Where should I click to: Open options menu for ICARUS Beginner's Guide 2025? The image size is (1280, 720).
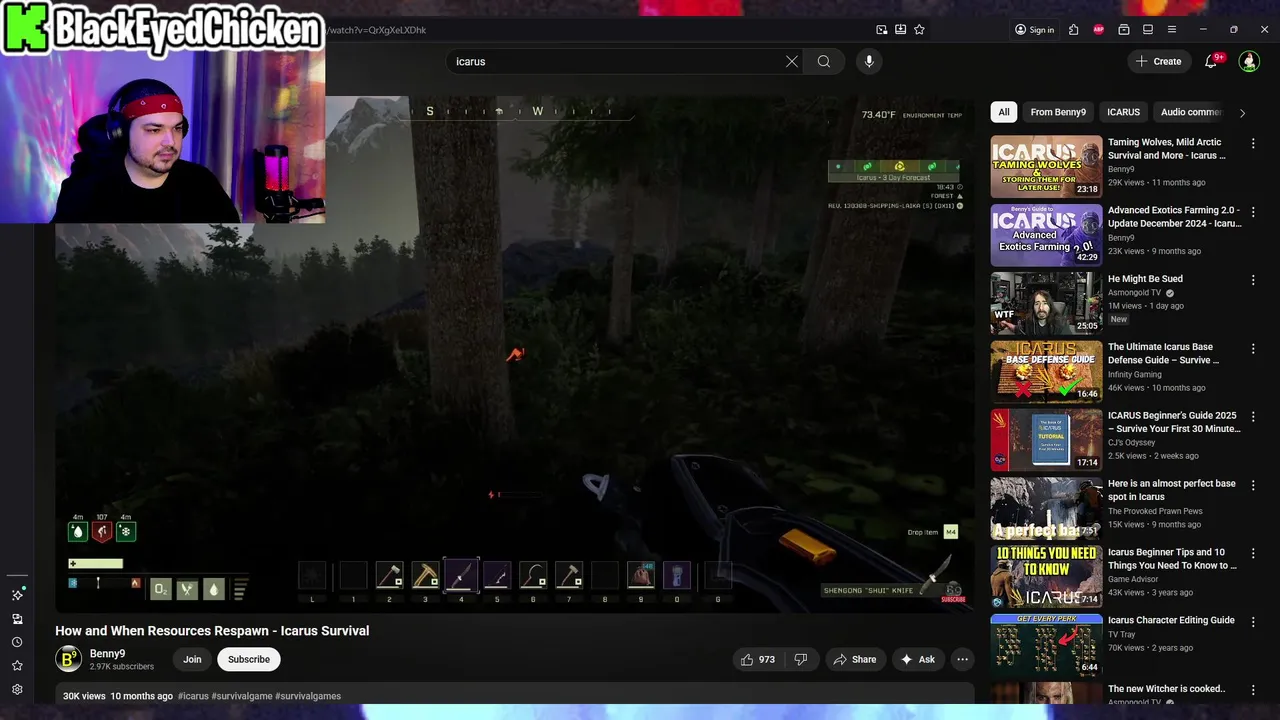(x=1253, y=416)
